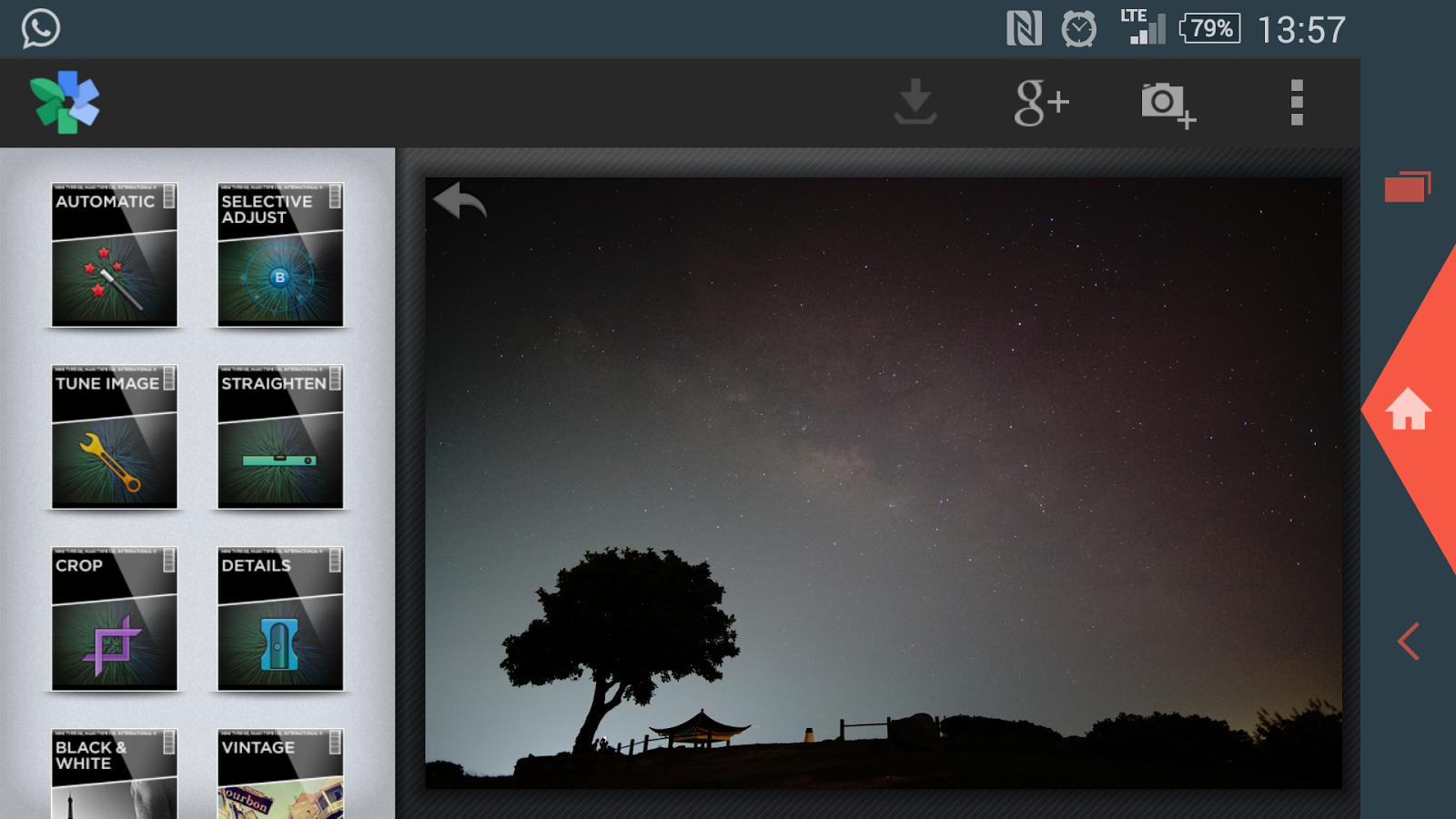Open the Vintage filter tile

coord(280,773)
